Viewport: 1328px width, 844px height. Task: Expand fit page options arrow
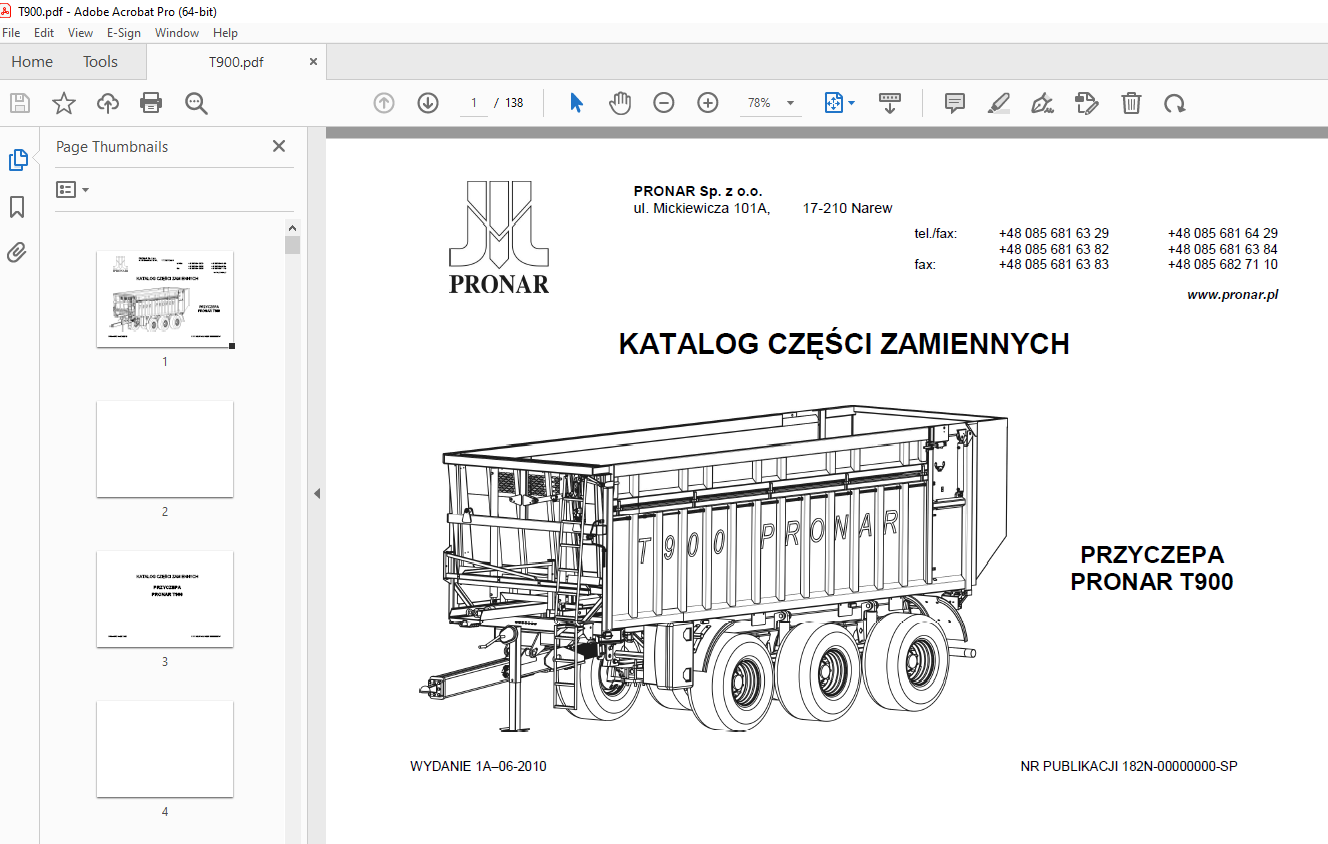pos(852,103)
